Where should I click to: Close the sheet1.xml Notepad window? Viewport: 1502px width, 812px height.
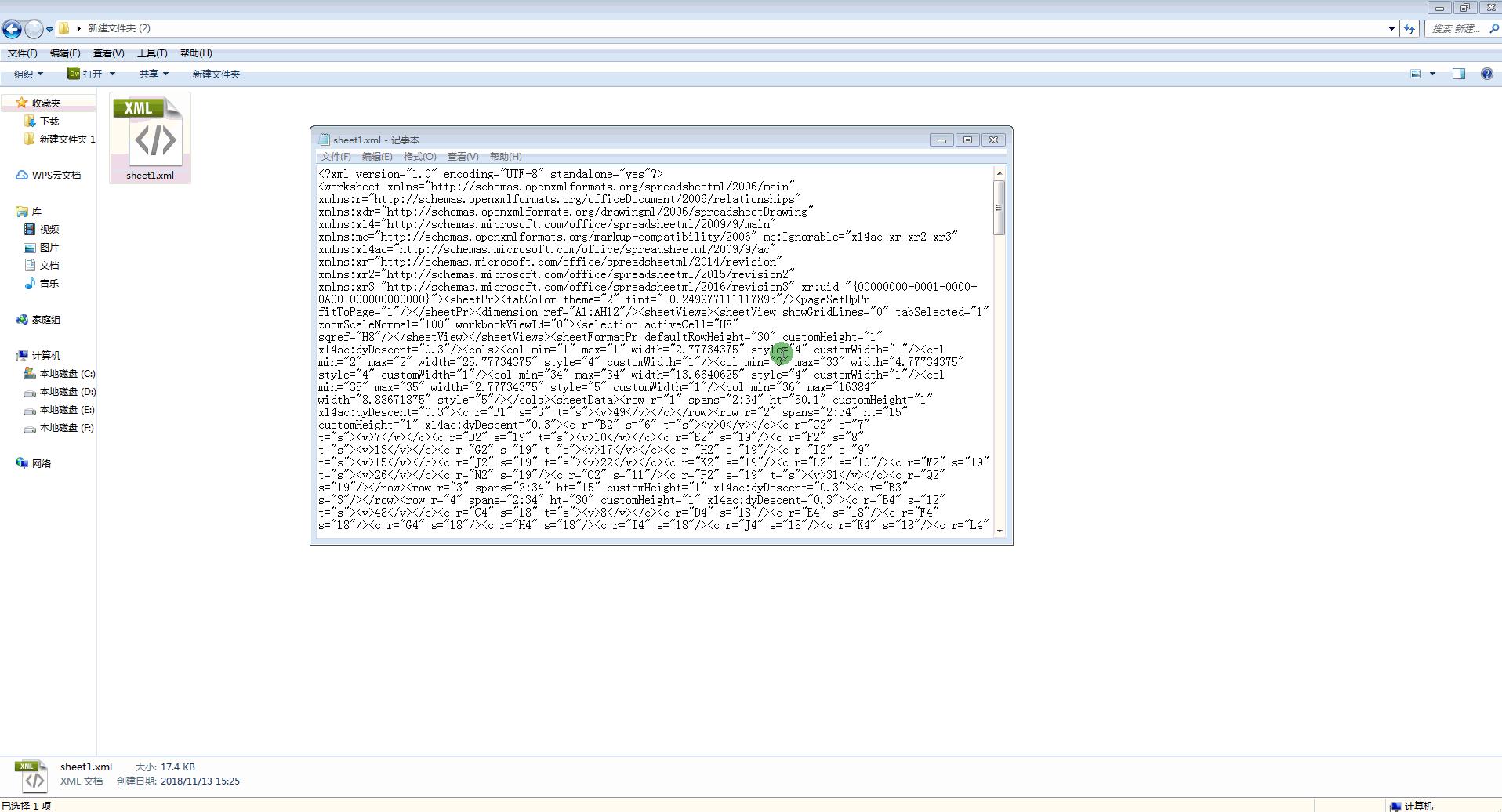coord(993,140)
